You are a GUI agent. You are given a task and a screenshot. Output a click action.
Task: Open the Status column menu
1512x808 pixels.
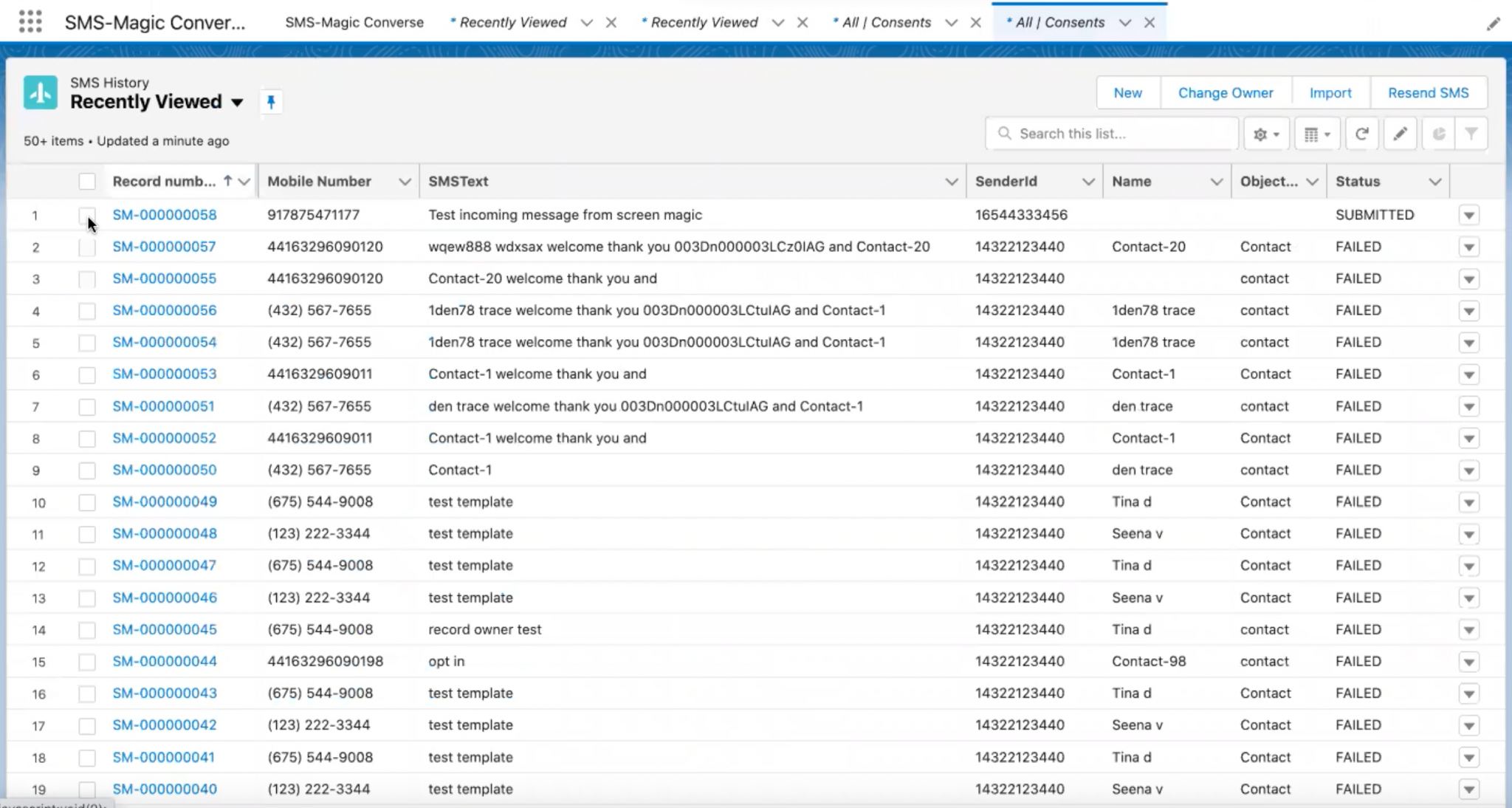click(x=1435, y=182)
